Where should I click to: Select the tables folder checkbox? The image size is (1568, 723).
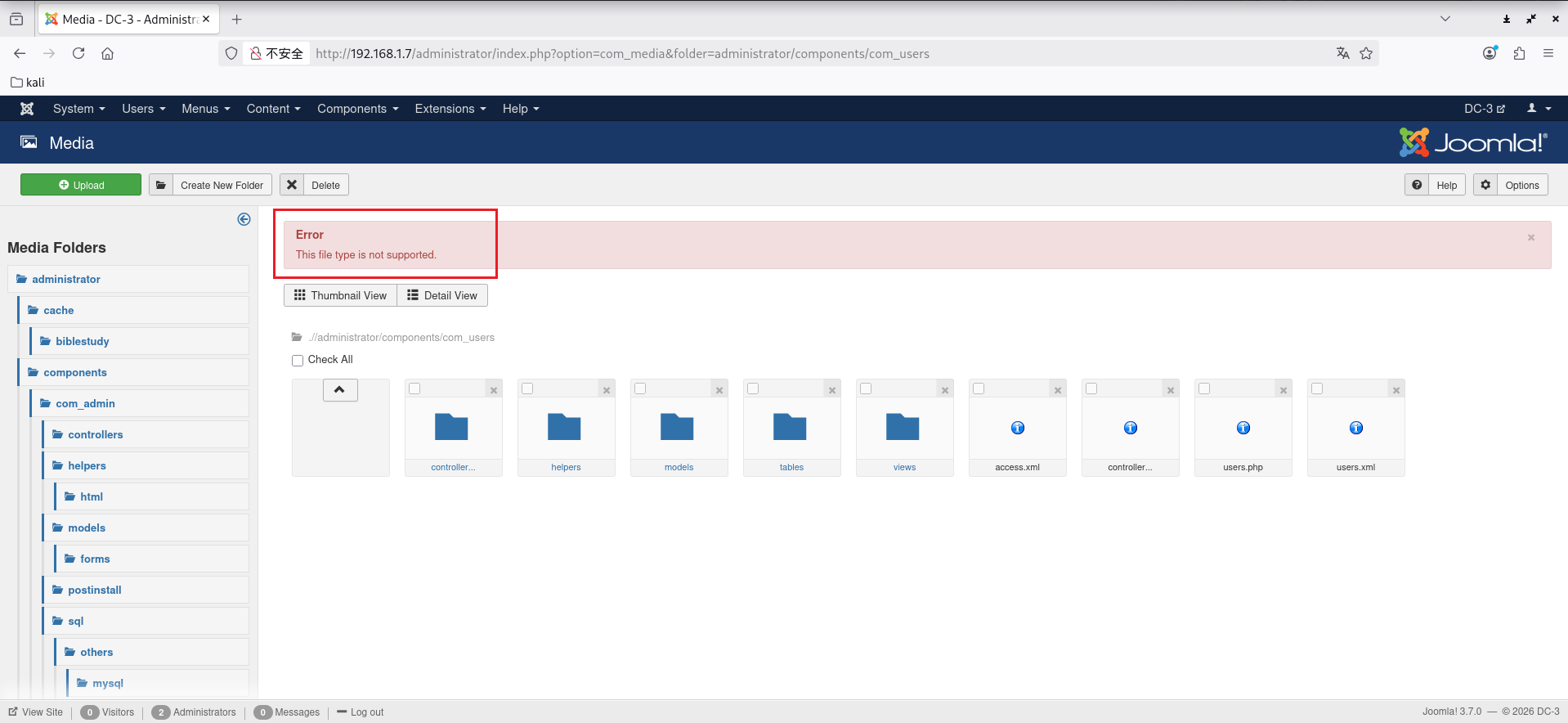(x=753, y=388)
